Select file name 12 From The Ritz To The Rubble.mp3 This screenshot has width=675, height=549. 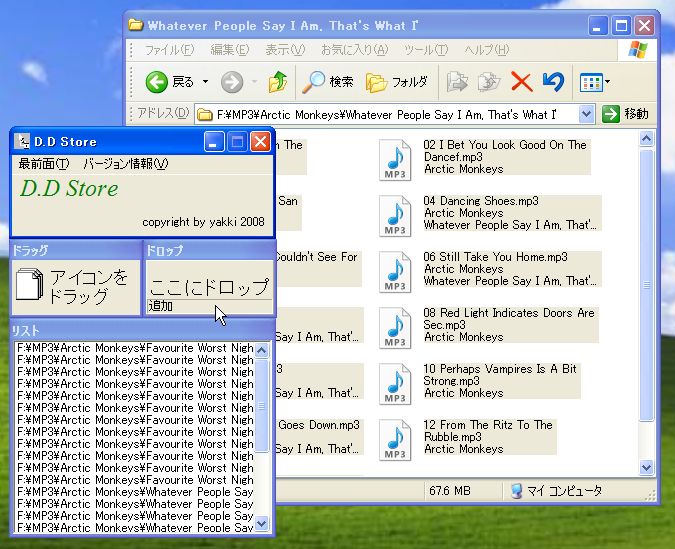tap(488, 431)
